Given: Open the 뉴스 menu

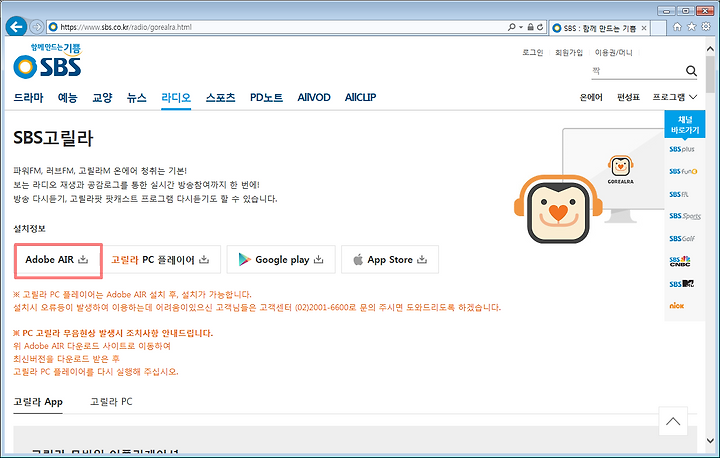Looking at the screenshot, I should [137, 97].
